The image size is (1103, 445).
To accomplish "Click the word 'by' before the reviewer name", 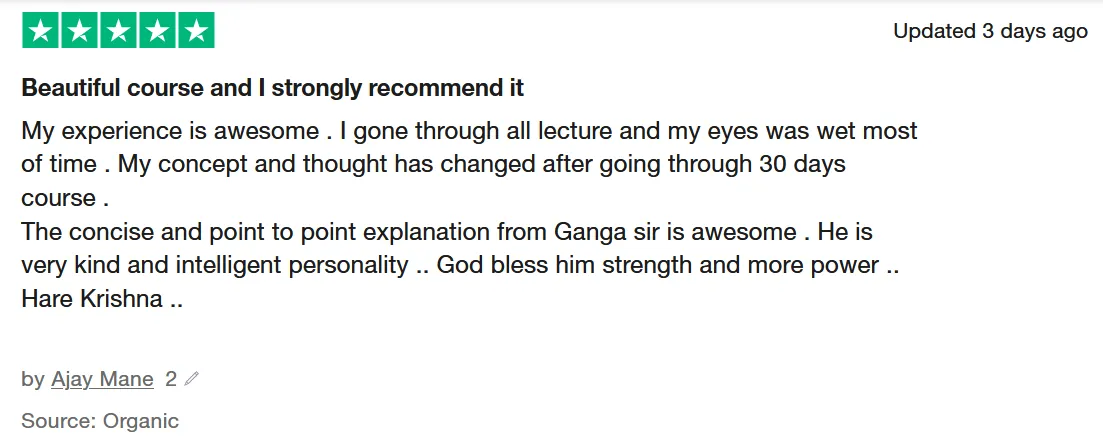I will click(32, 379).
